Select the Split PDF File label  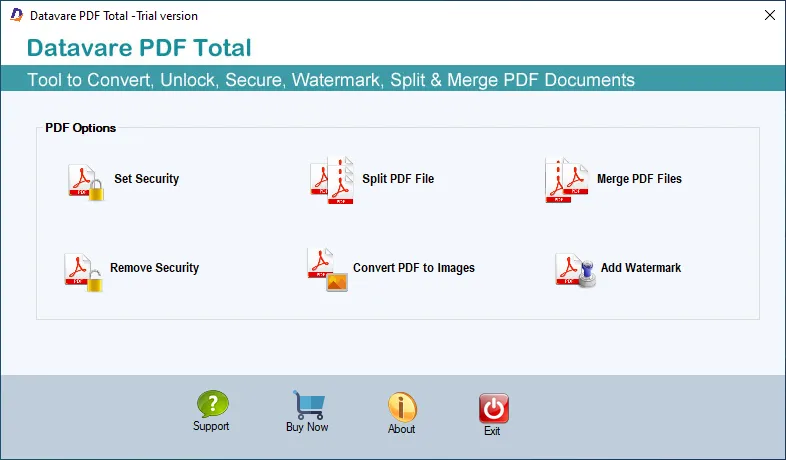(398, 179)
